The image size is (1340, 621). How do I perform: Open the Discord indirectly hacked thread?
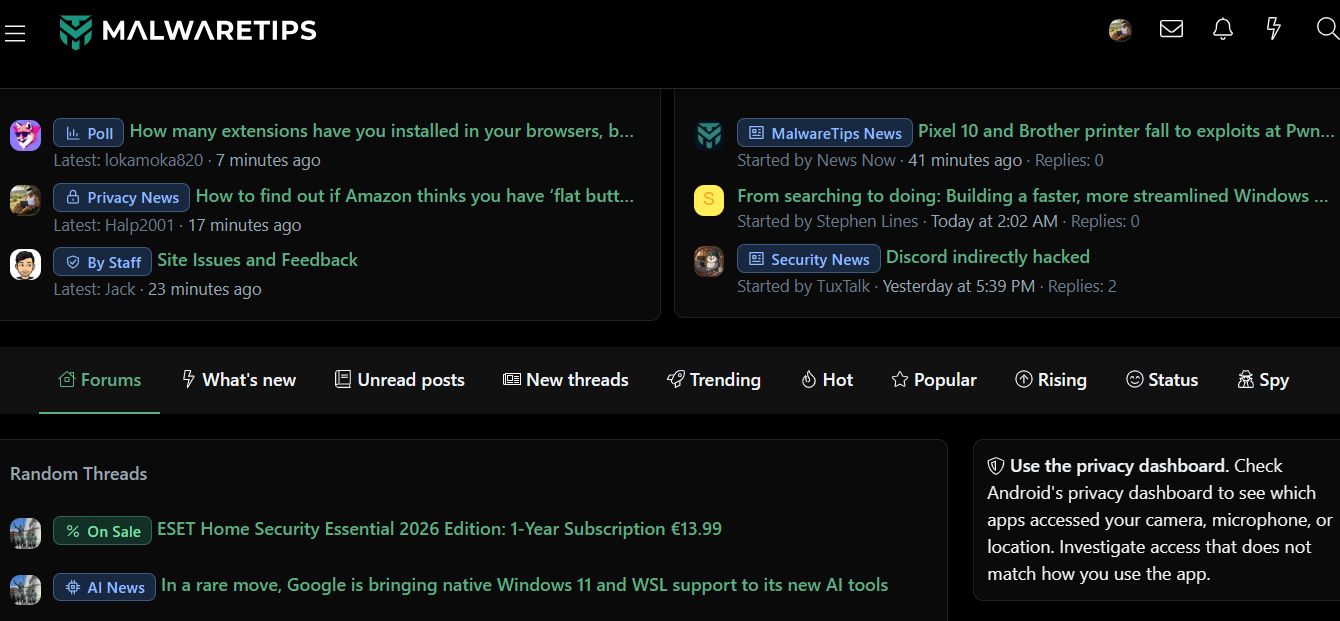click(x=988, y=257)
